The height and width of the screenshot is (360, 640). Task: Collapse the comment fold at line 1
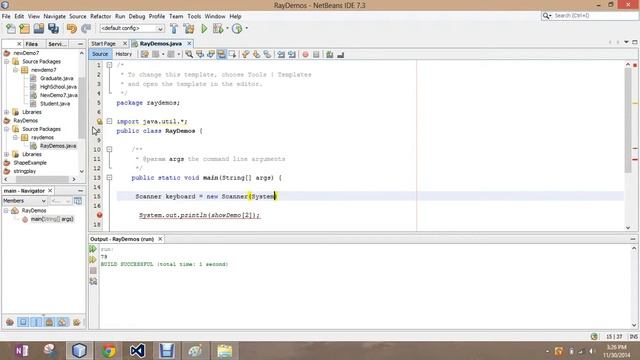[109, 65]
